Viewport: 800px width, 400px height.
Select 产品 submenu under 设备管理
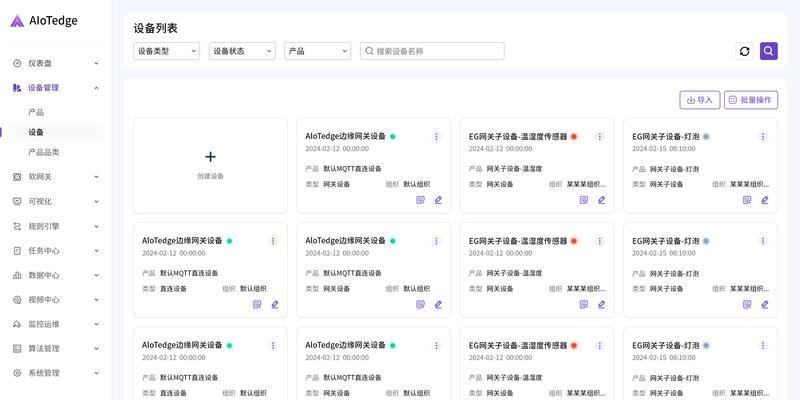click(x=36, y=112)
